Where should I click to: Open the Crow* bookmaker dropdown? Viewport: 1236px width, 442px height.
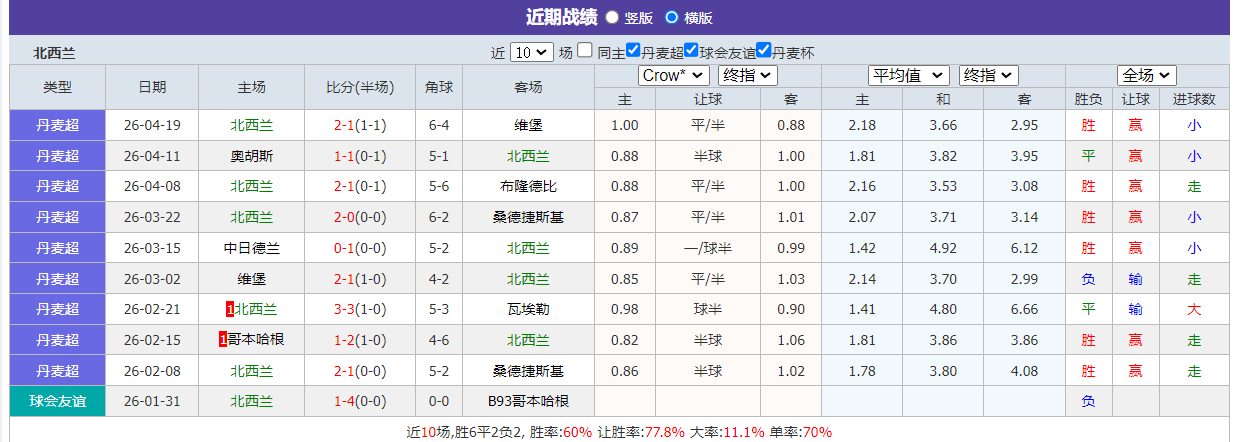[x=674, y=75]
